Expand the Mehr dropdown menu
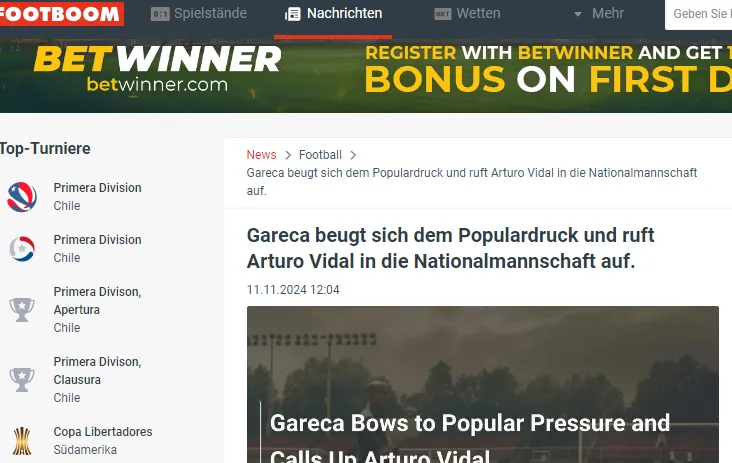 [598, 14]
